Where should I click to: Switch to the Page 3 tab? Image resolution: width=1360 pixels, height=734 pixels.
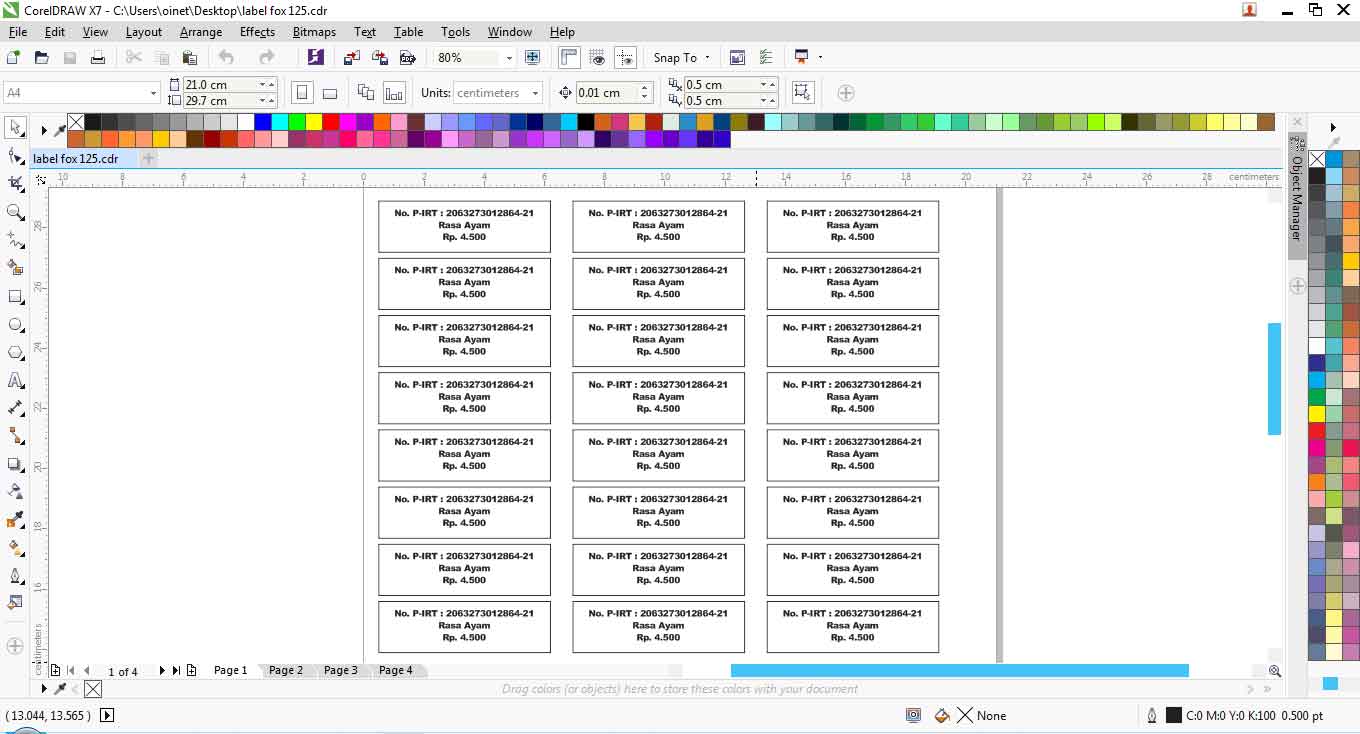[x=341, y=670]
